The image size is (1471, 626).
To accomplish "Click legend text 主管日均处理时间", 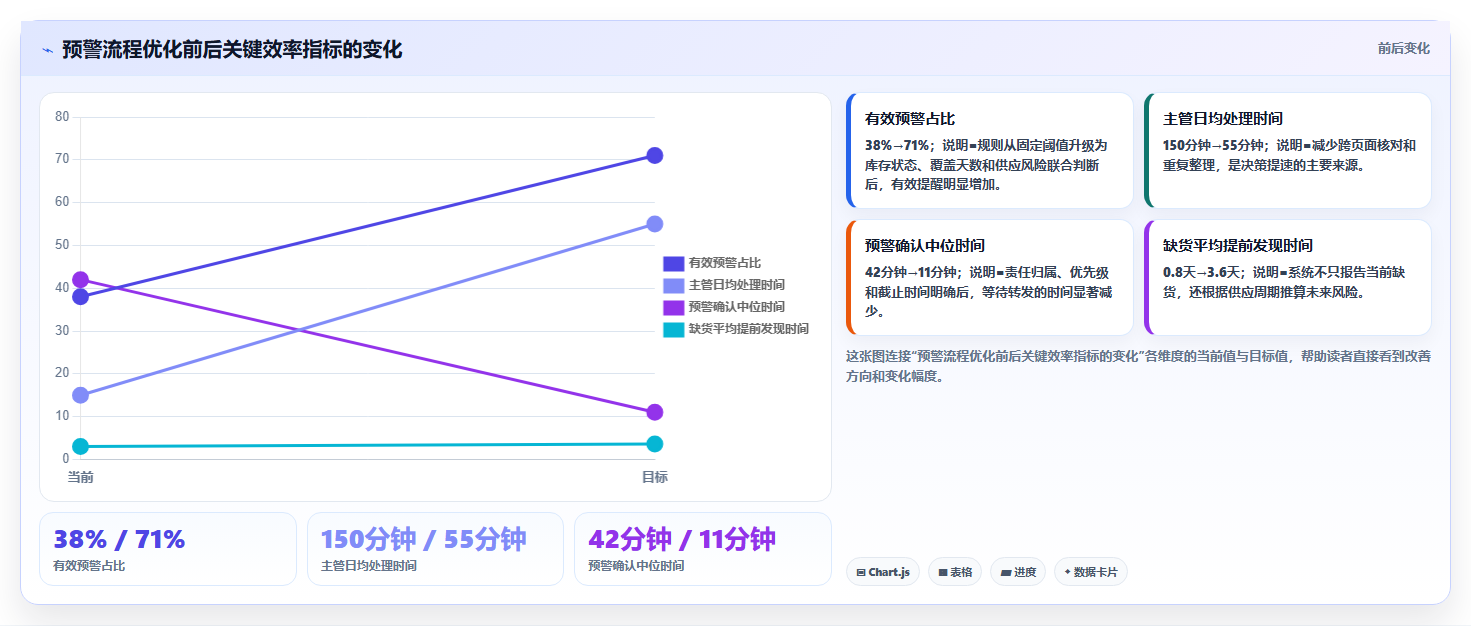I will click(737, 285).
